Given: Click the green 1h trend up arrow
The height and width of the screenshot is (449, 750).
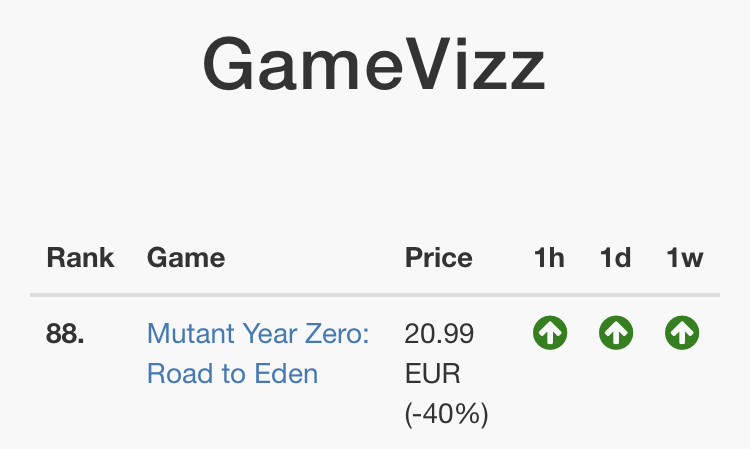Looking at the screenshot, I should pos(550,333).
